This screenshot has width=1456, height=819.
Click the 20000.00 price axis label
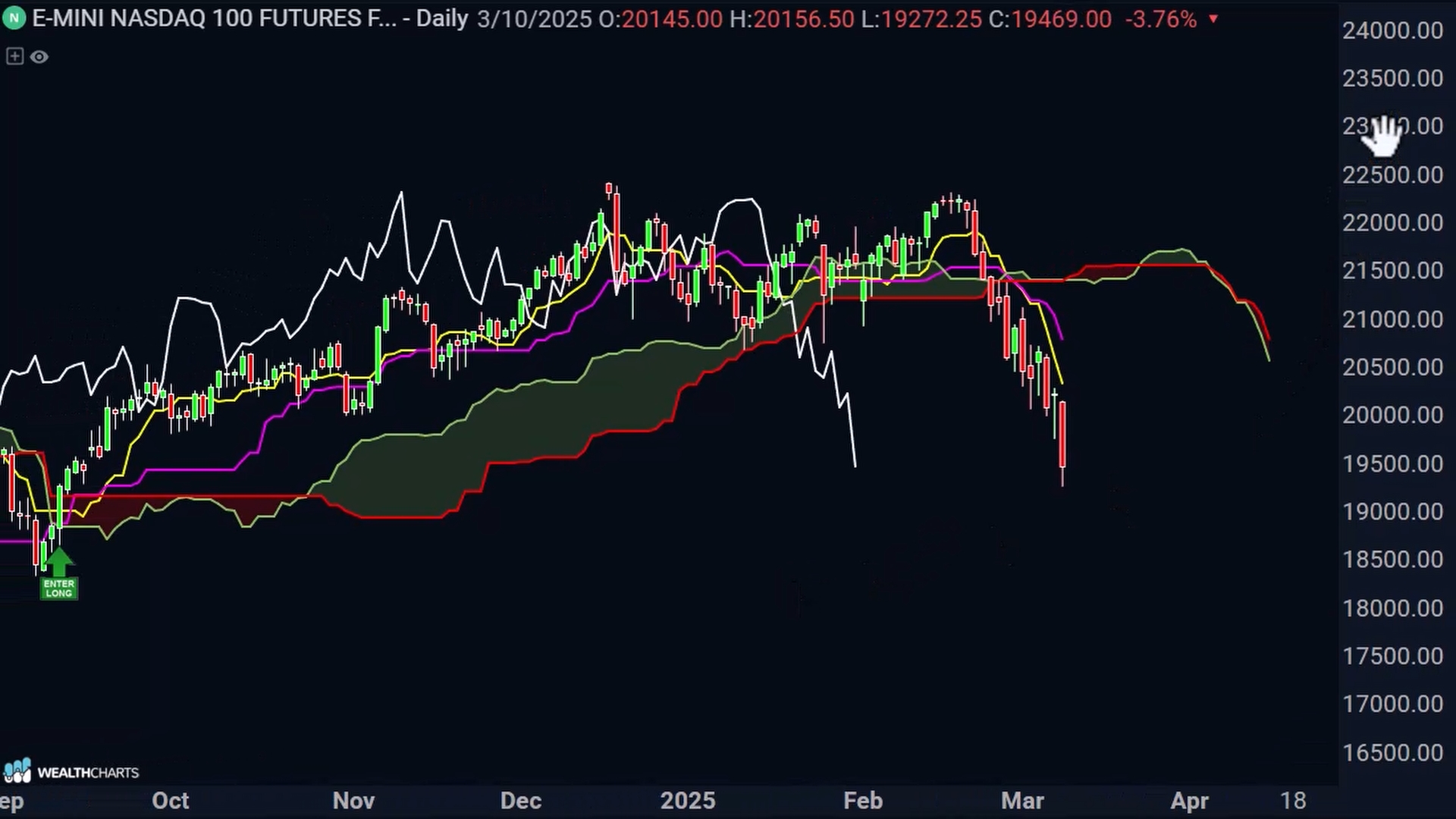pyautogui.click(x=1392, y=415)
